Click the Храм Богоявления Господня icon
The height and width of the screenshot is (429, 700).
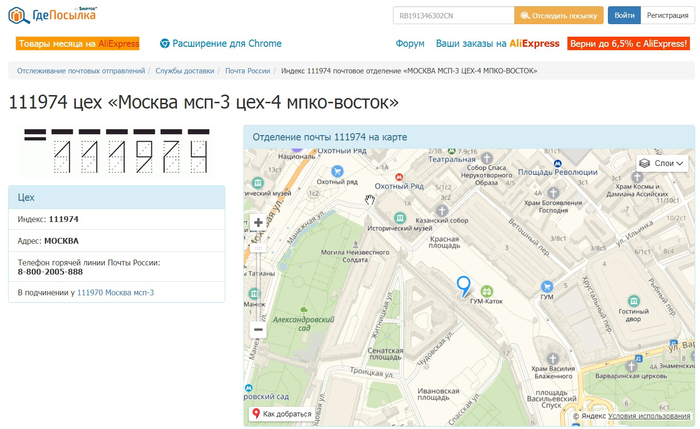coord(553,193)
